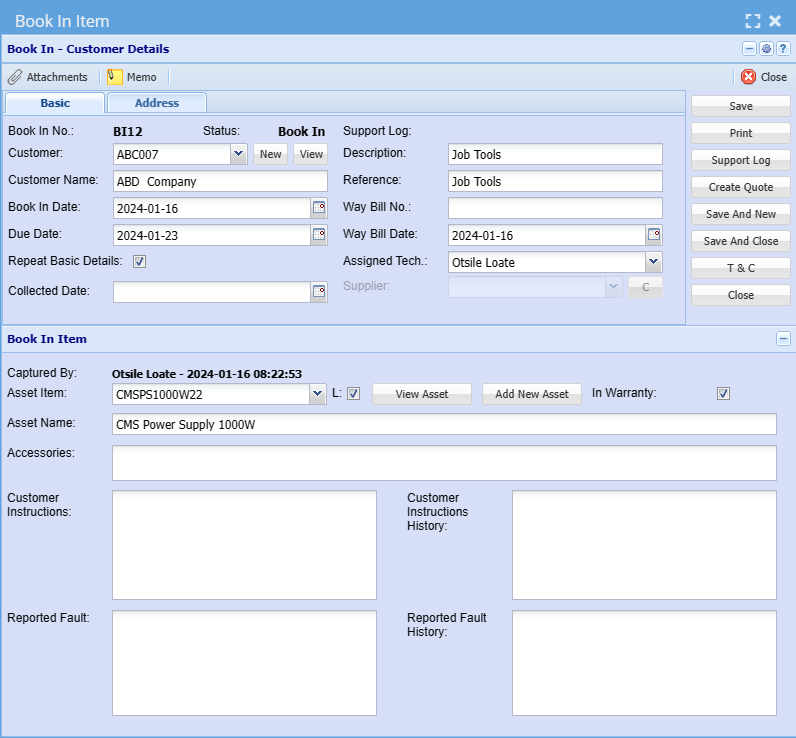Click the Create Quote button
796x738 pixels.
click(740, 187)
